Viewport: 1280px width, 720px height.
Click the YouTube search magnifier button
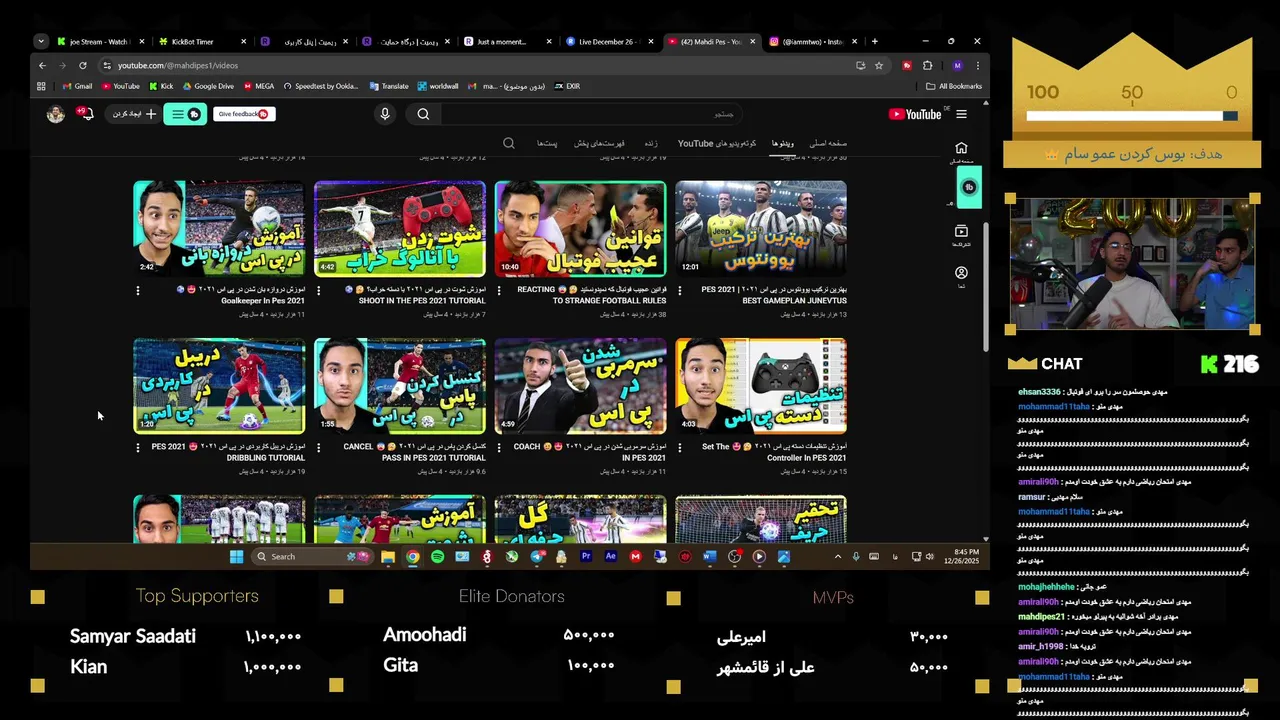point(423,114)
